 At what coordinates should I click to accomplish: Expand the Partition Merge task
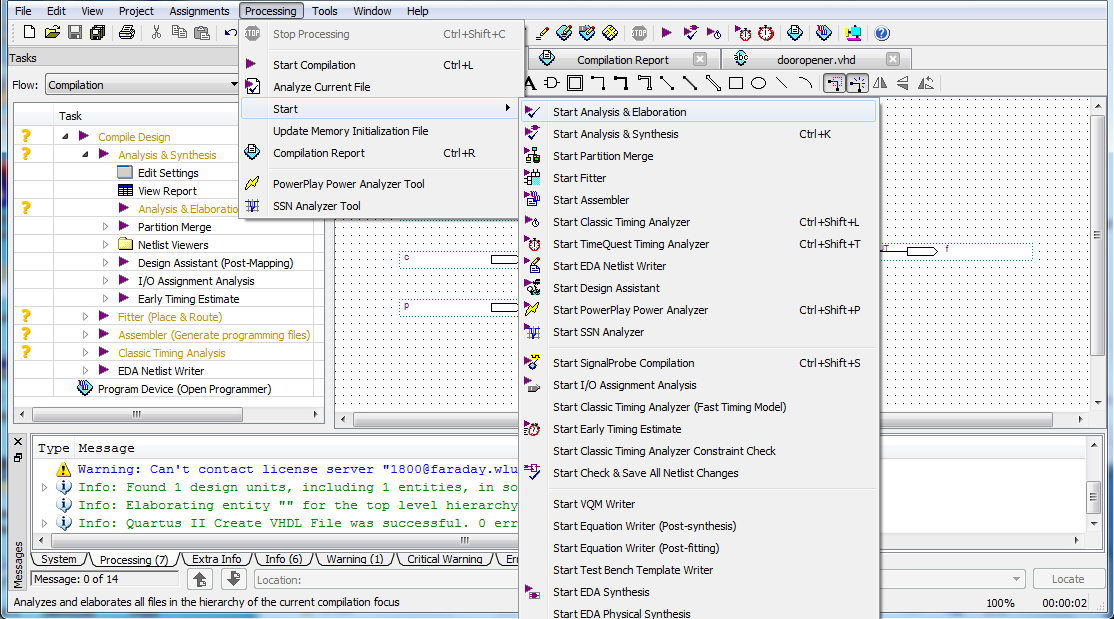[x=105, y=227]
